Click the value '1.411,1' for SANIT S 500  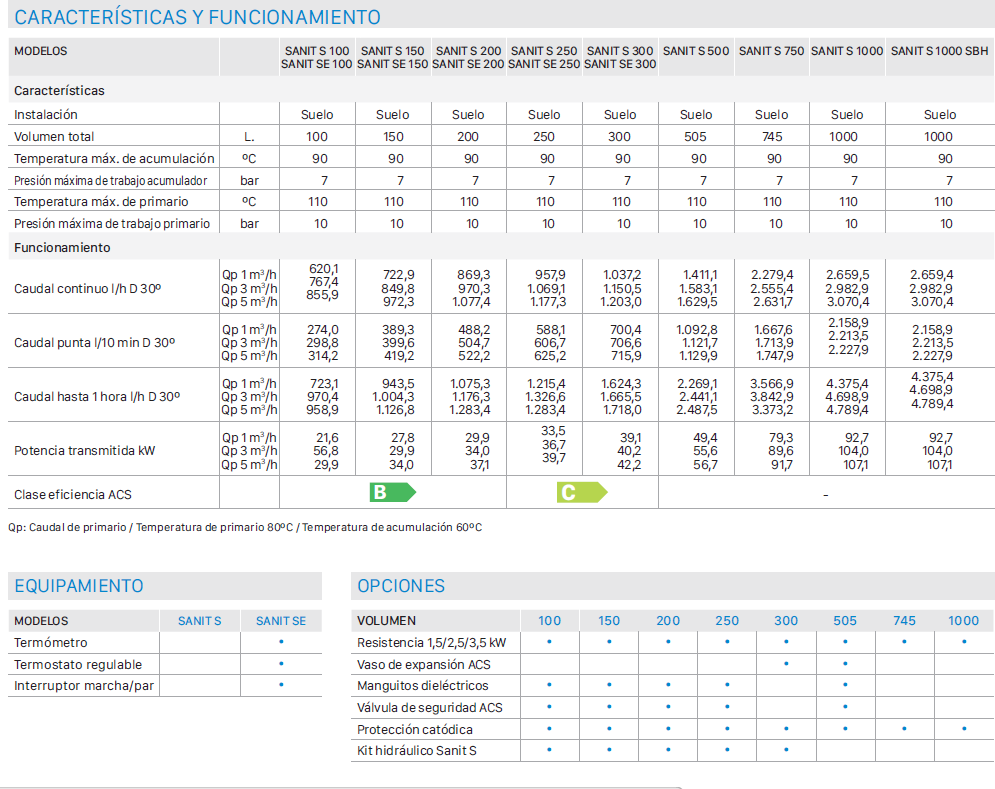700,275
